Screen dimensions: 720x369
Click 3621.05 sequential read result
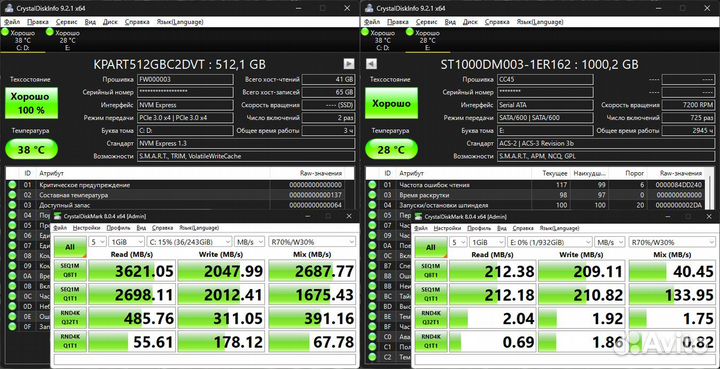click(132, 271)
